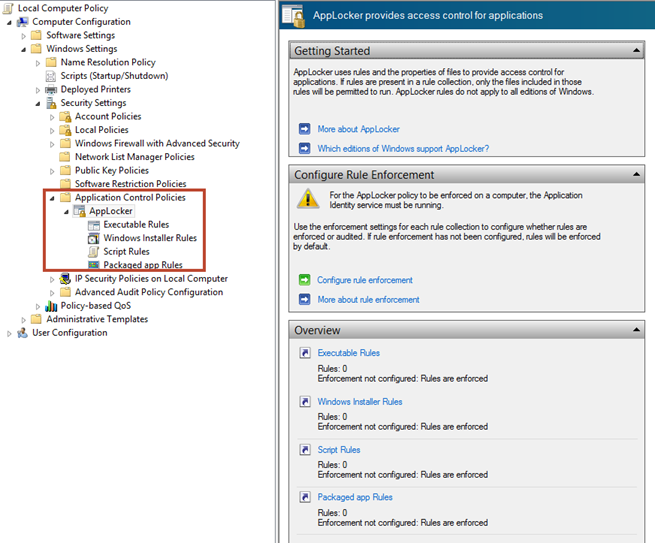Click the Windows Installer Rules tree icon

pos(94,238)
